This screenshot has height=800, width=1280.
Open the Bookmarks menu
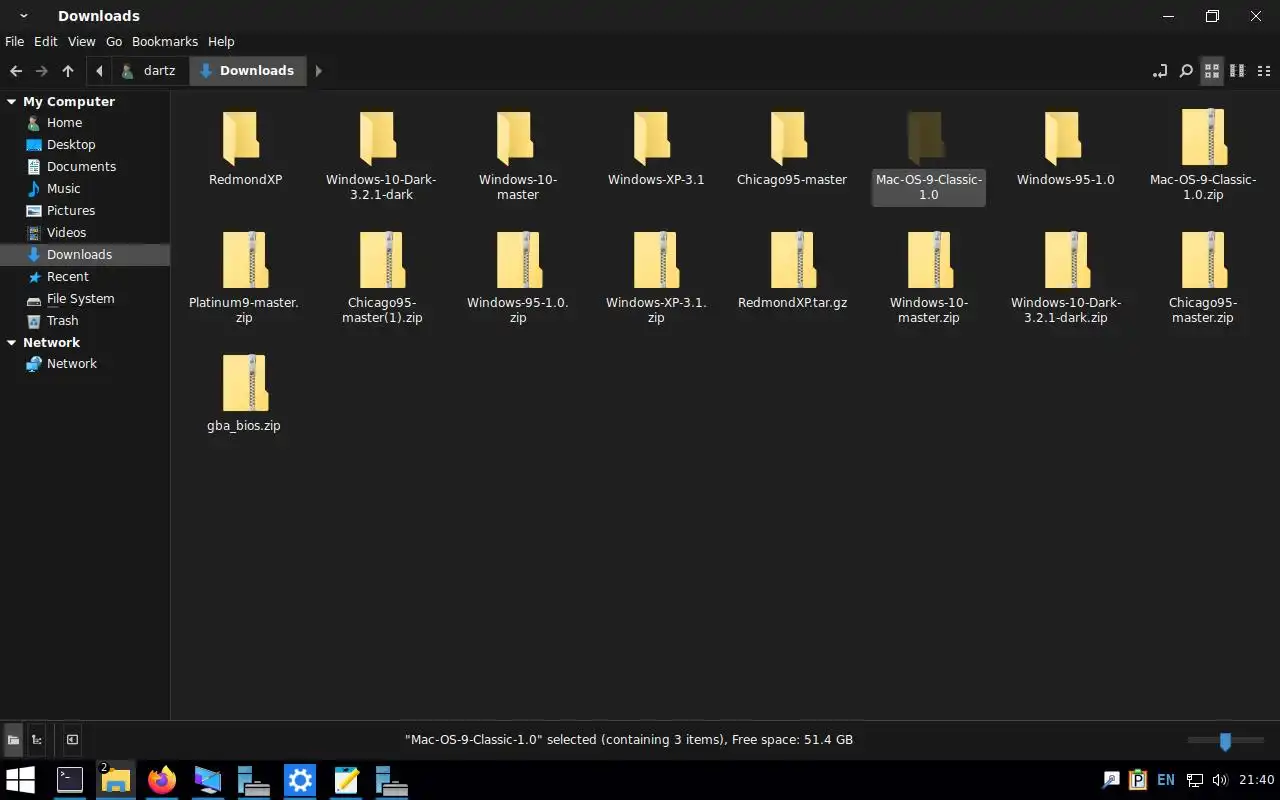[165, 42]
